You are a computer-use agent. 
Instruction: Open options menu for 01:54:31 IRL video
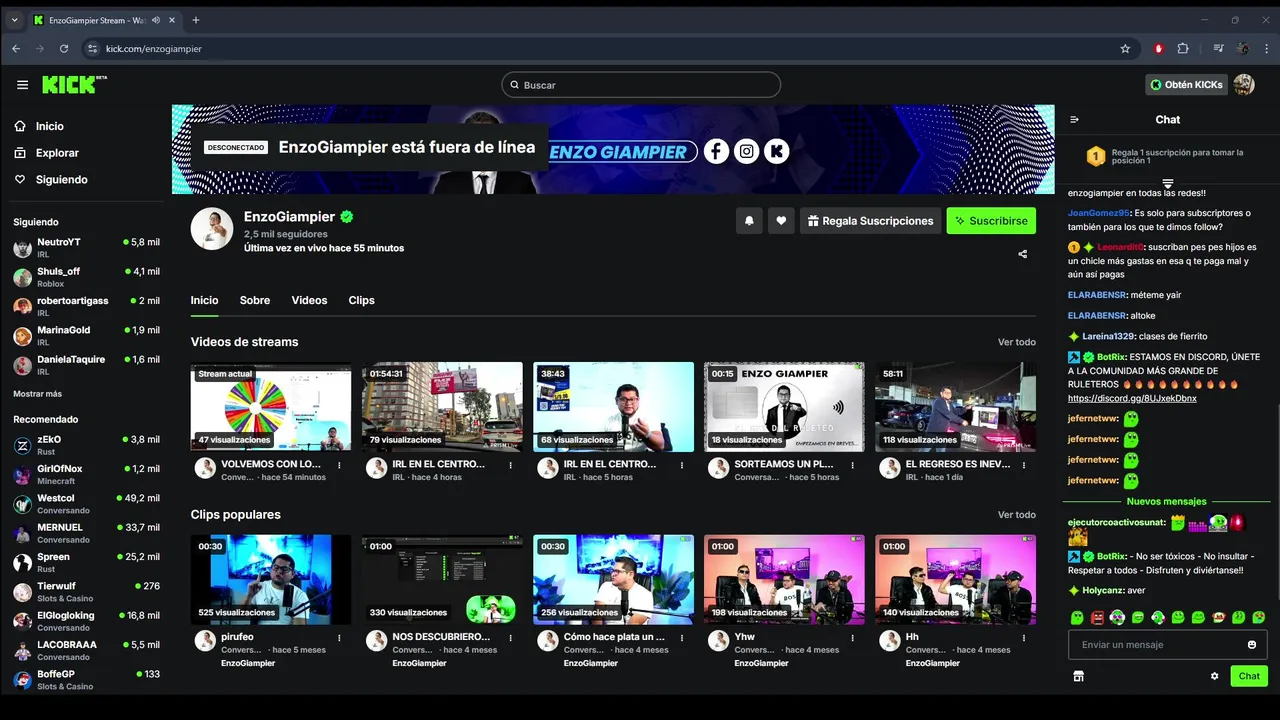(x=510, y=465)
